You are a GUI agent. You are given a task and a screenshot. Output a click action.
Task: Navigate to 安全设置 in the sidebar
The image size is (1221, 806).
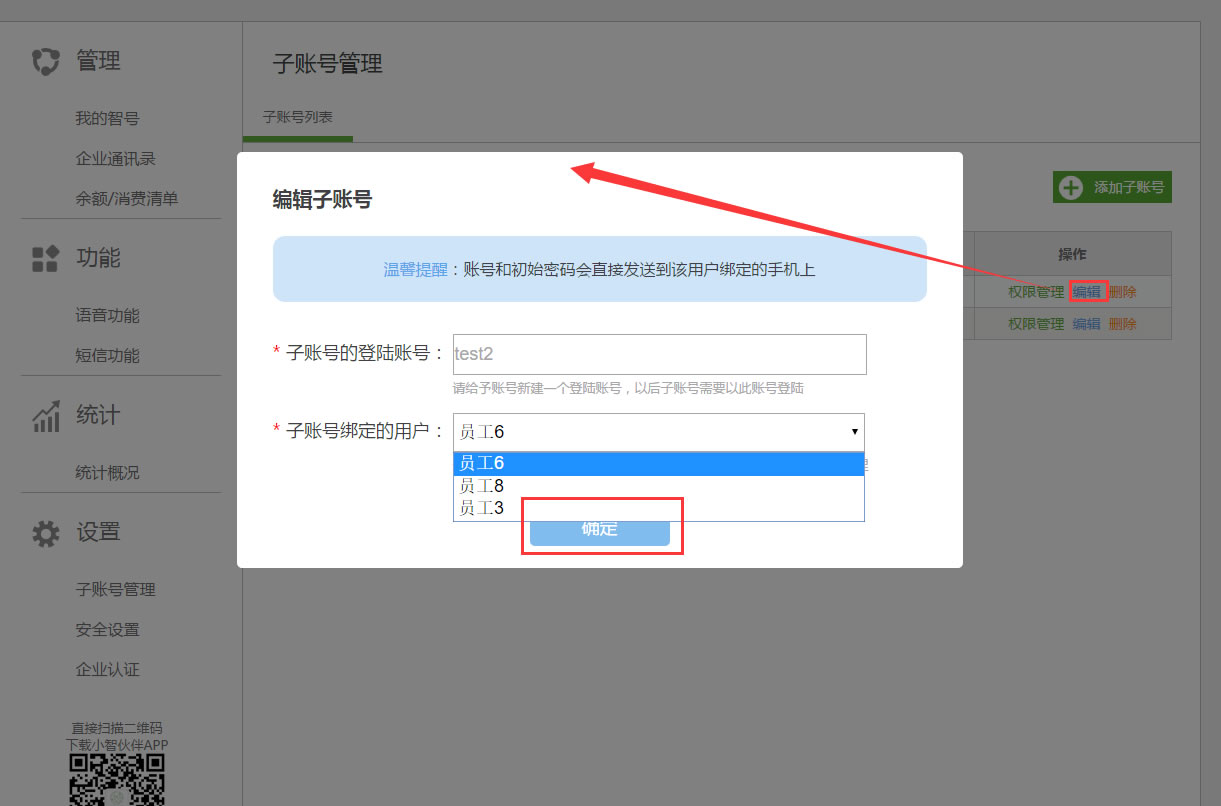point(107,630)
